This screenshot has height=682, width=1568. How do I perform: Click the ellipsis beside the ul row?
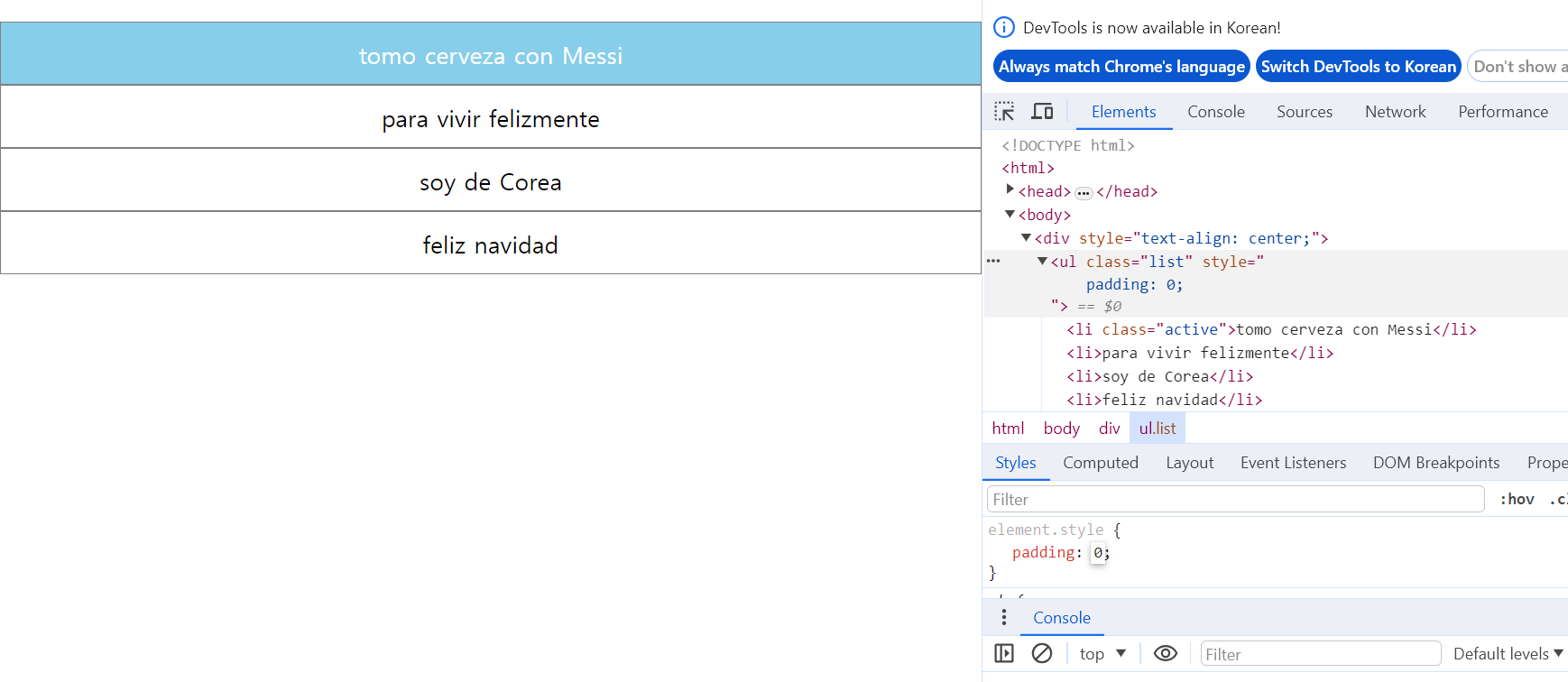[993, 261]
